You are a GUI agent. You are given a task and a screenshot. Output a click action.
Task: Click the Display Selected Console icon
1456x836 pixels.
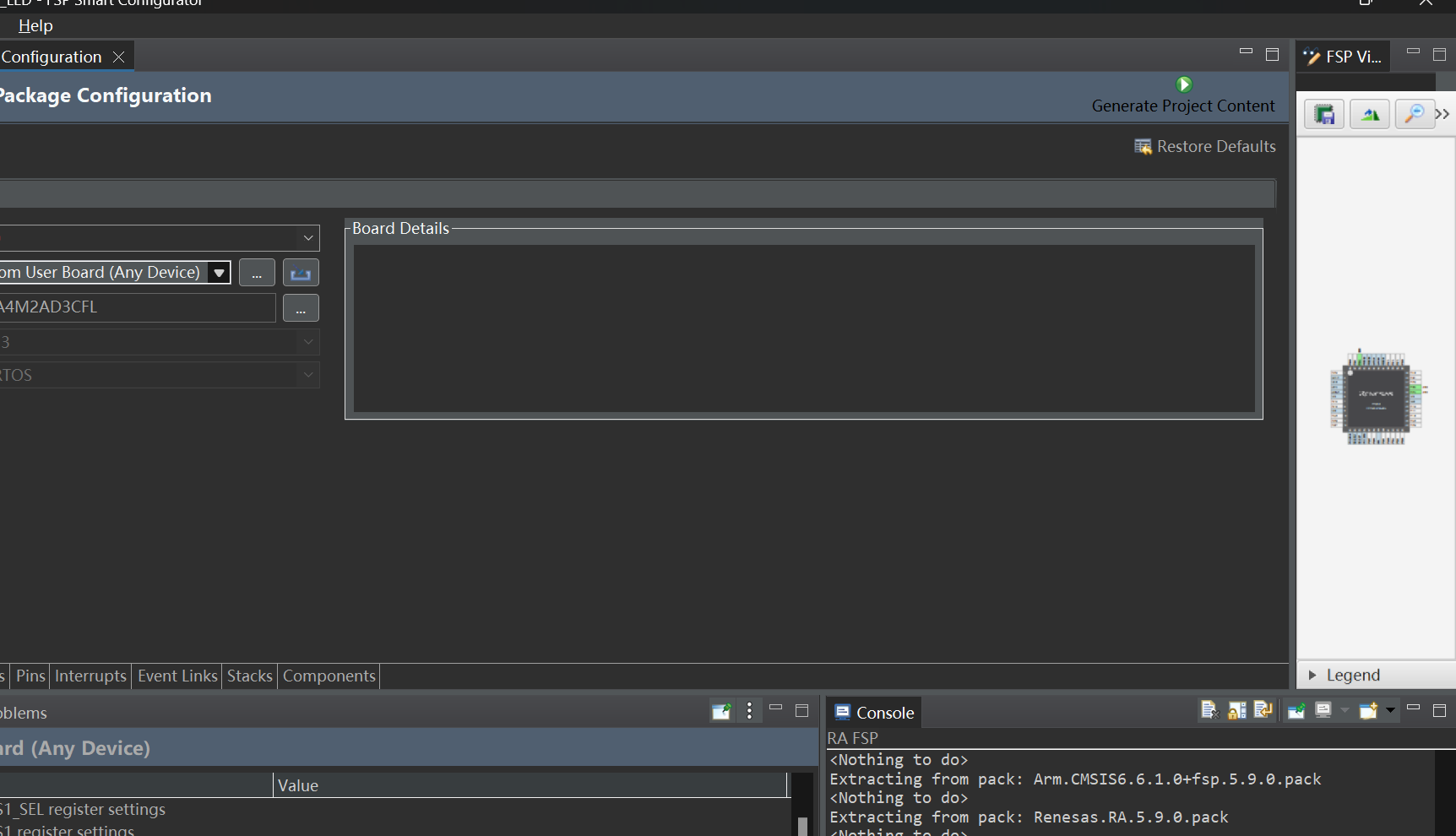point(1323,711)
